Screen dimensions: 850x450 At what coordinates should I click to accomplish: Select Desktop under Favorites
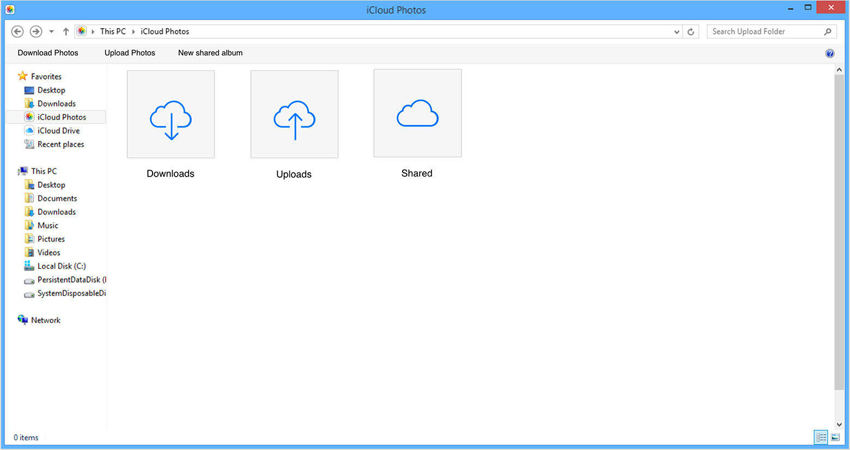51,90
